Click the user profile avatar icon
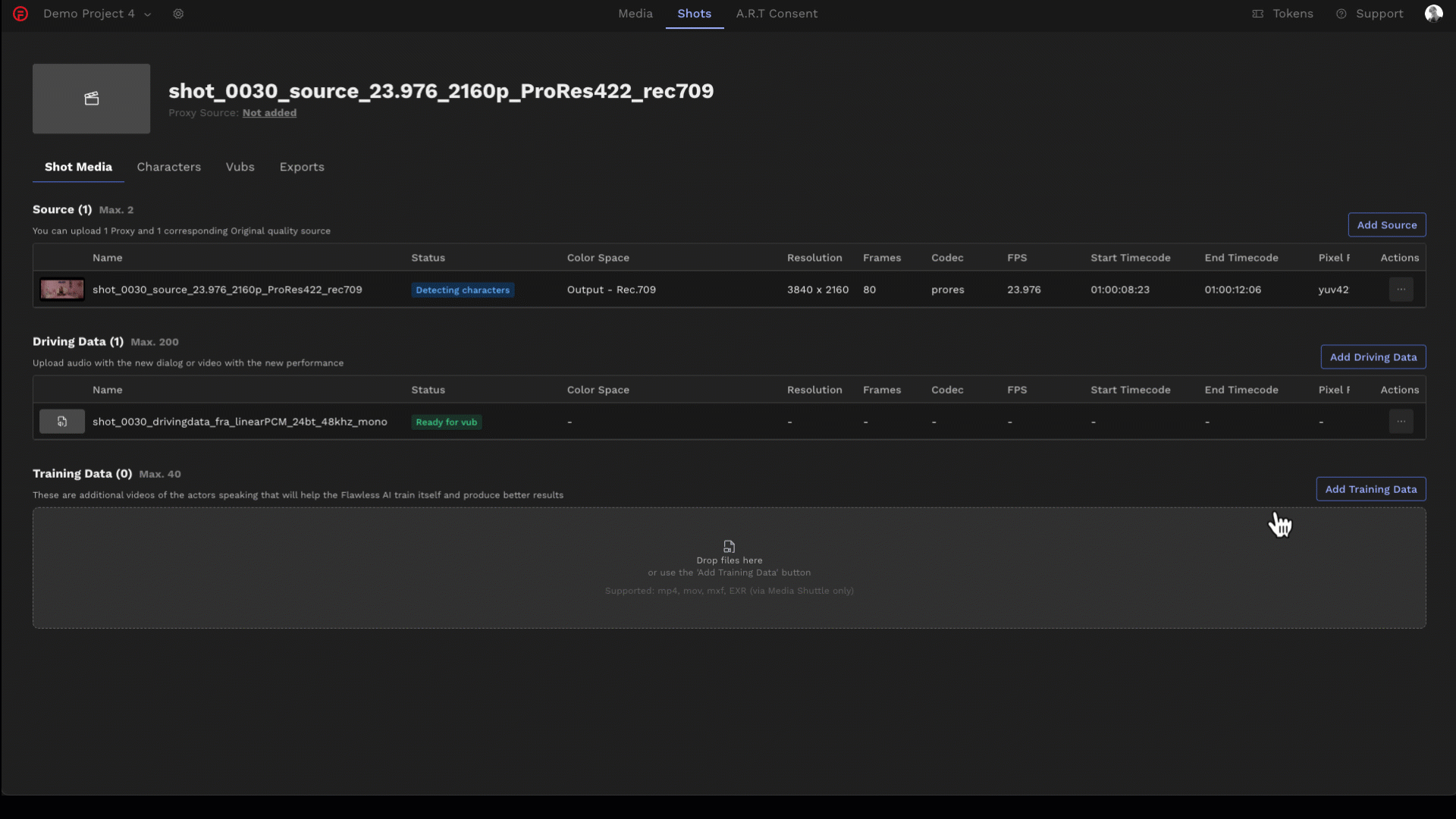The width and height of the screenshot is (1456, 819). point(1434,14)
